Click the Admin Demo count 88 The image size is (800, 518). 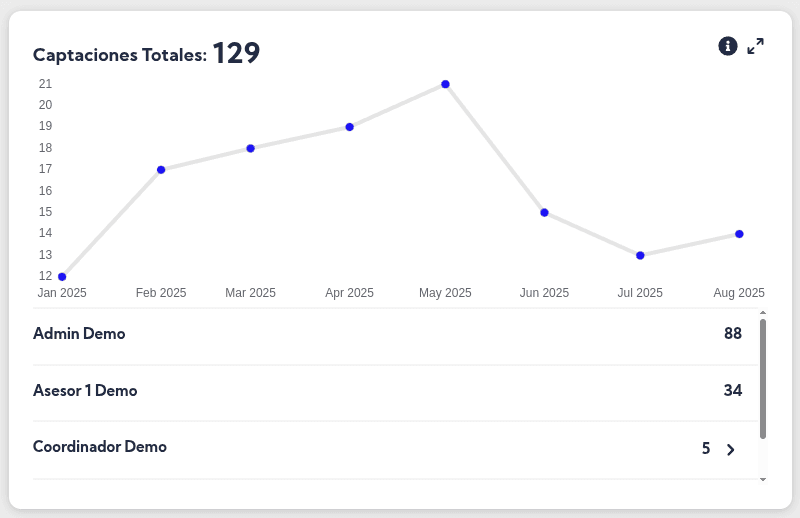[733, 334]
